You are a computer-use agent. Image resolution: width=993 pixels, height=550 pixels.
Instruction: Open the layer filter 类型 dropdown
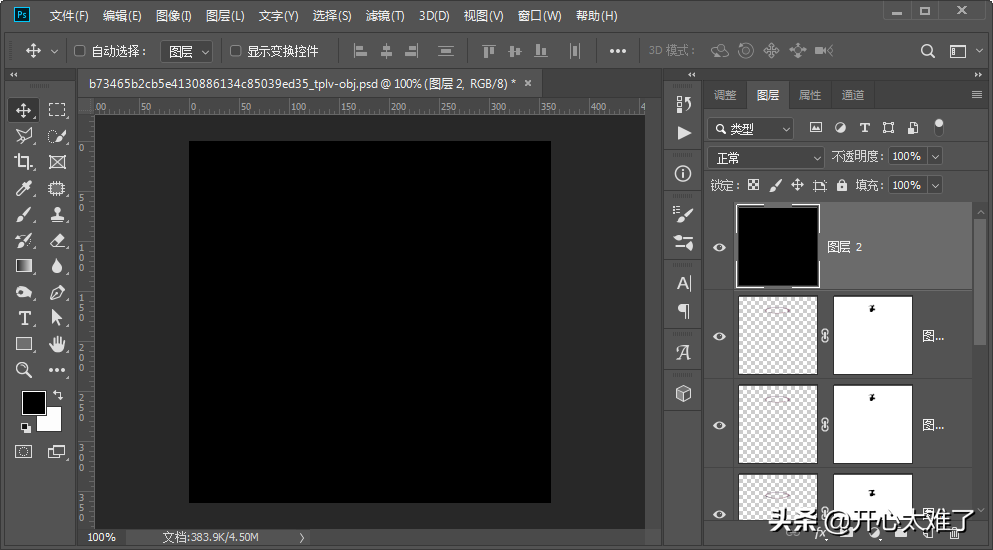tap(750, 129)
